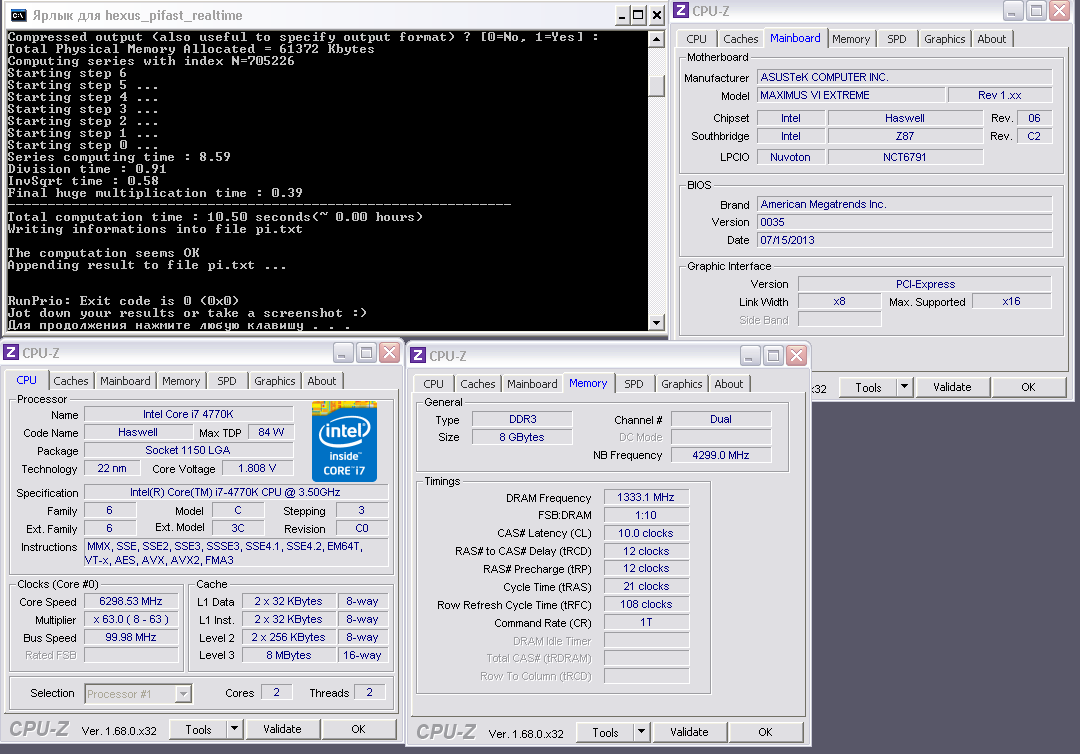Viewport: 1080px width, 754px height.
Task: Open Memory tab in CPU window
Action: (x=181, y=381)
